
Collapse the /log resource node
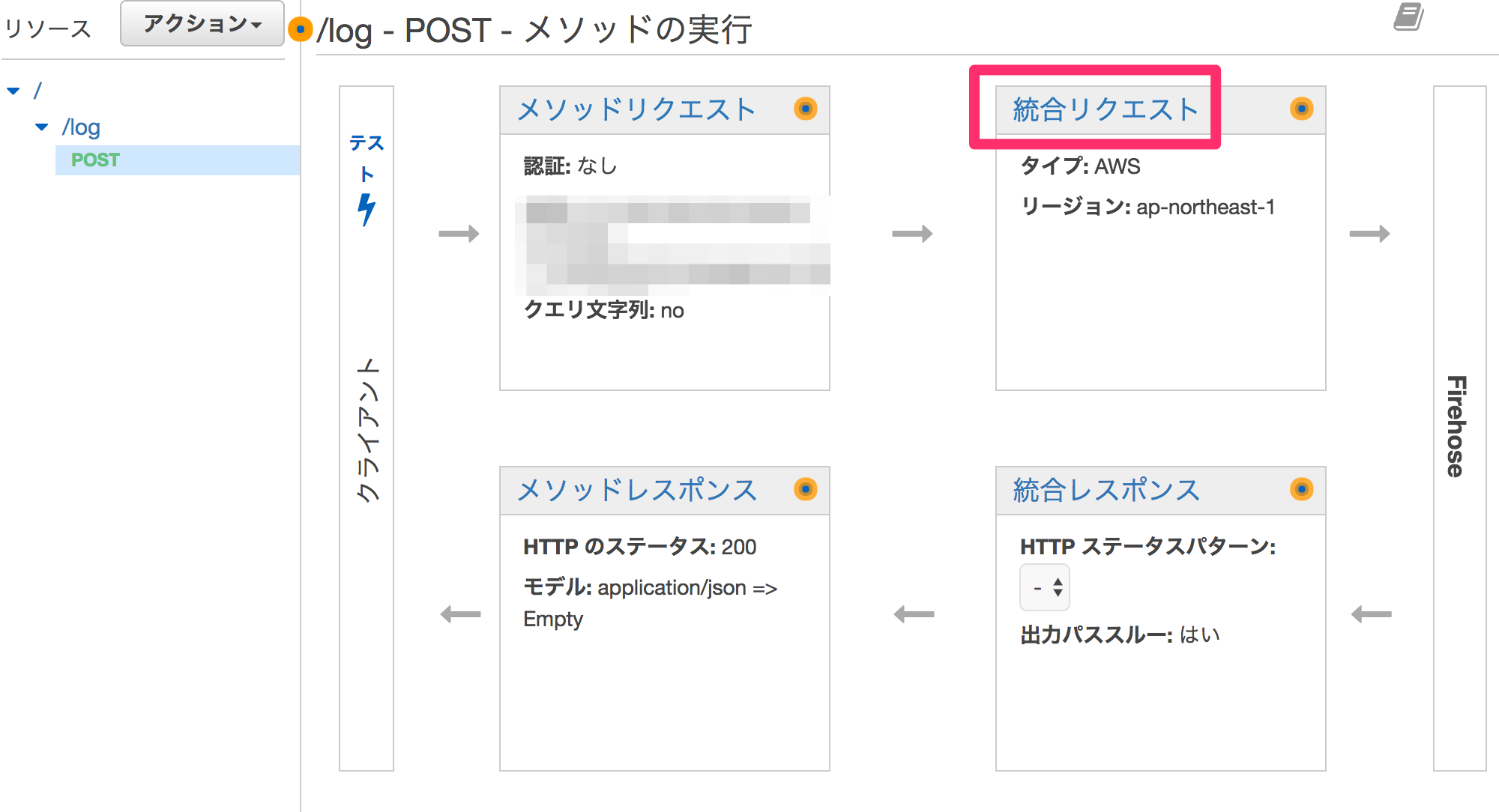pos(42,127)
